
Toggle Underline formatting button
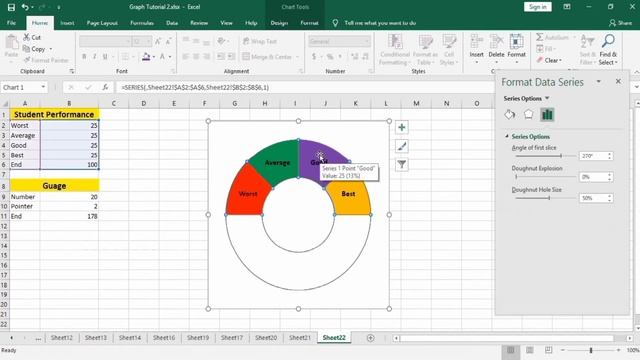click(105, 57)
